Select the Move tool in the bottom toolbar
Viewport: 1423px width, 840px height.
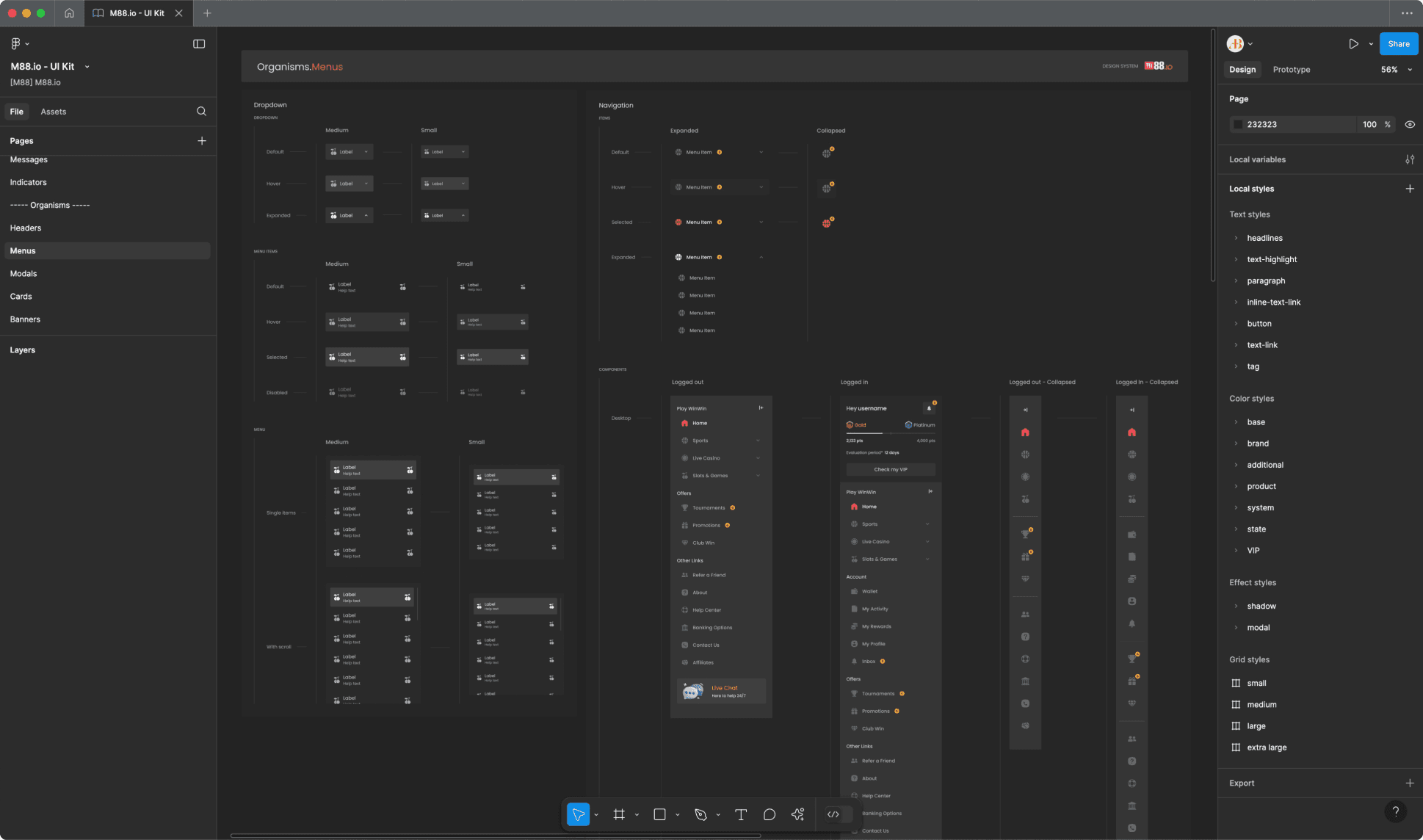[579, 814]
